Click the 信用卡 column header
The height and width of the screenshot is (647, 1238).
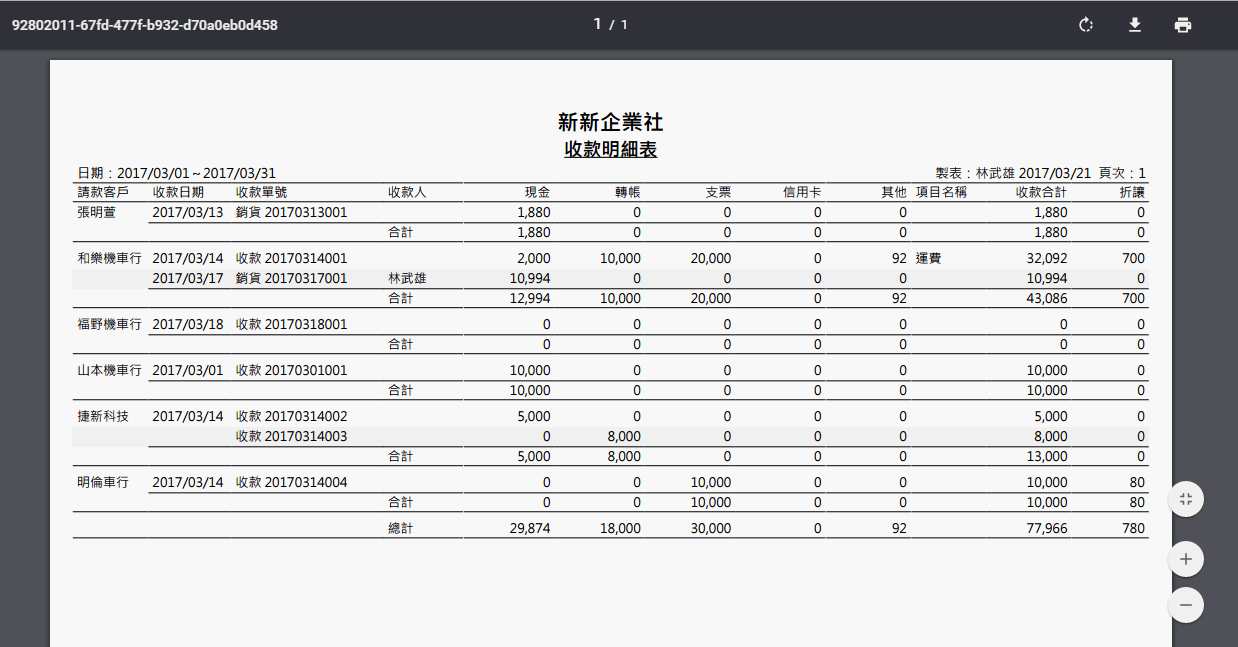tap(802, 192)
